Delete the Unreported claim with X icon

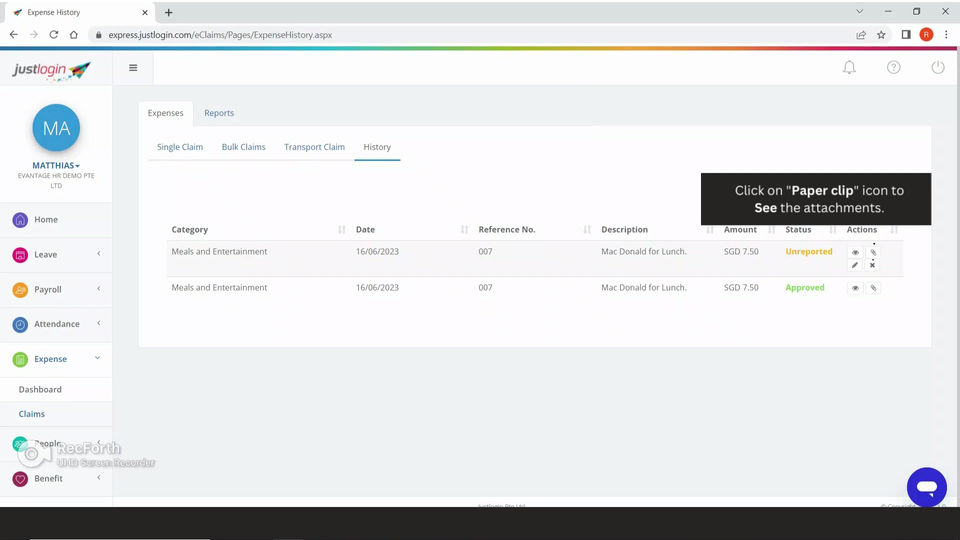(873, 265)
